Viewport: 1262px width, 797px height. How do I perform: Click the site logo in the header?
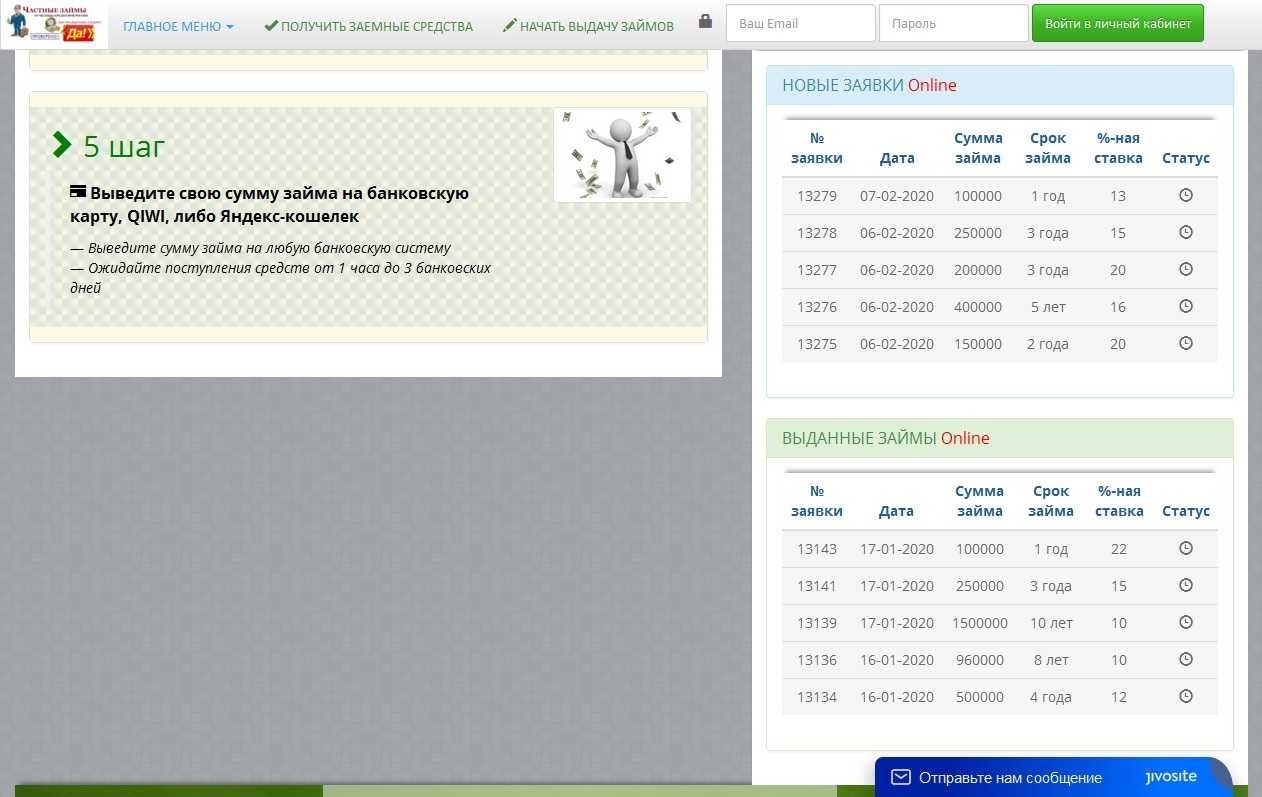tap(54, 25)
